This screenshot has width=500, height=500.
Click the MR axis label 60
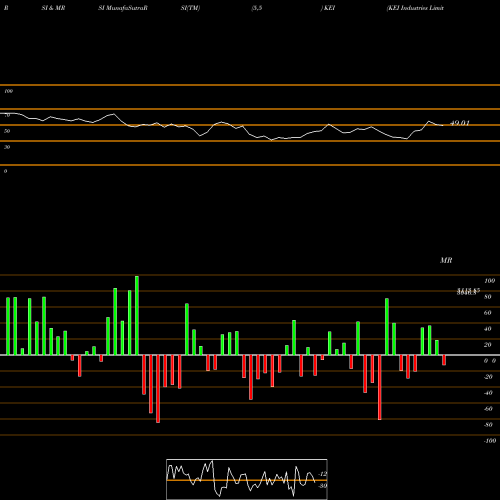coord(488,313)
